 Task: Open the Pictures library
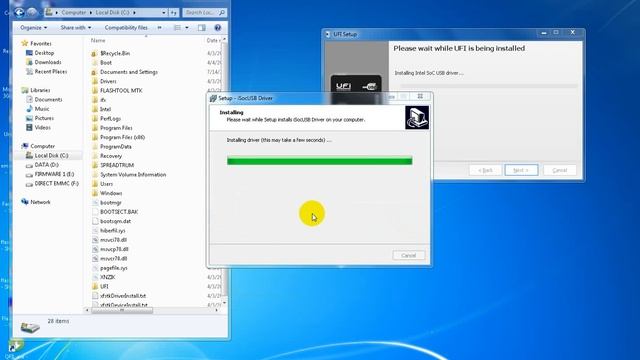44,118
